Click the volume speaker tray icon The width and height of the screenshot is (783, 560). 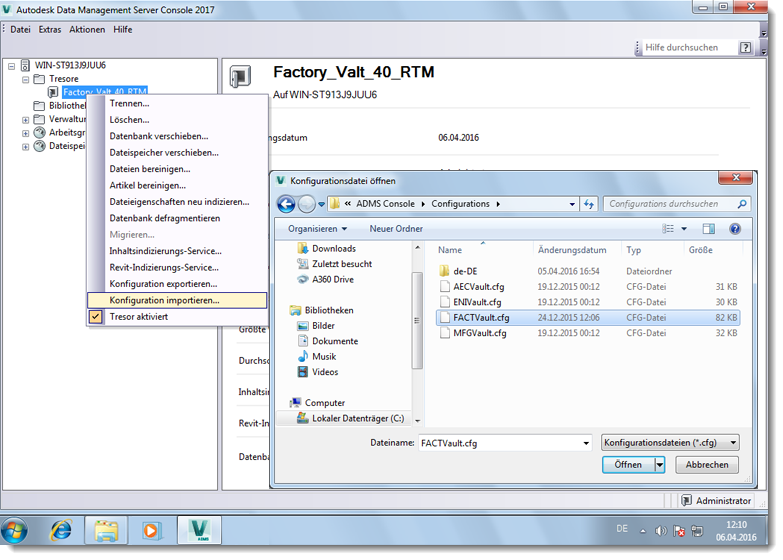tap(661, 531)
